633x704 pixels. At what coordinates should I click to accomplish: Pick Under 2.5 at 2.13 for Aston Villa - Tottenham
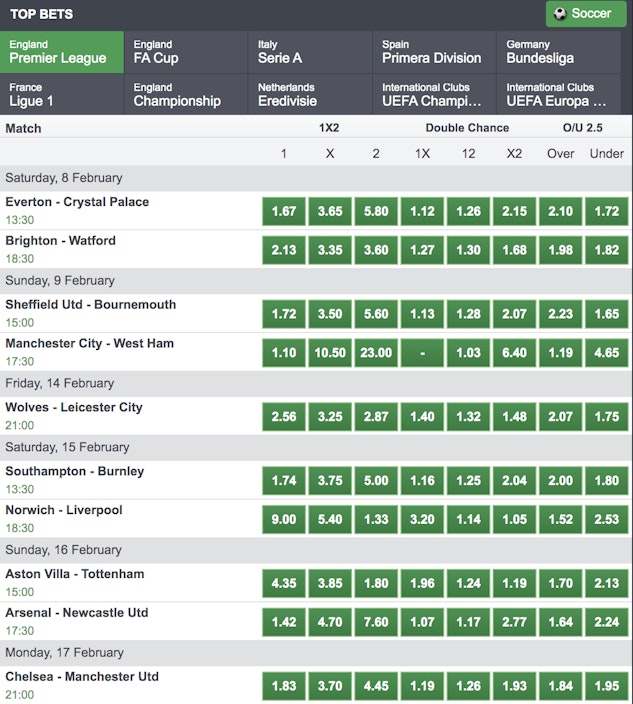(x=607, y=584)
